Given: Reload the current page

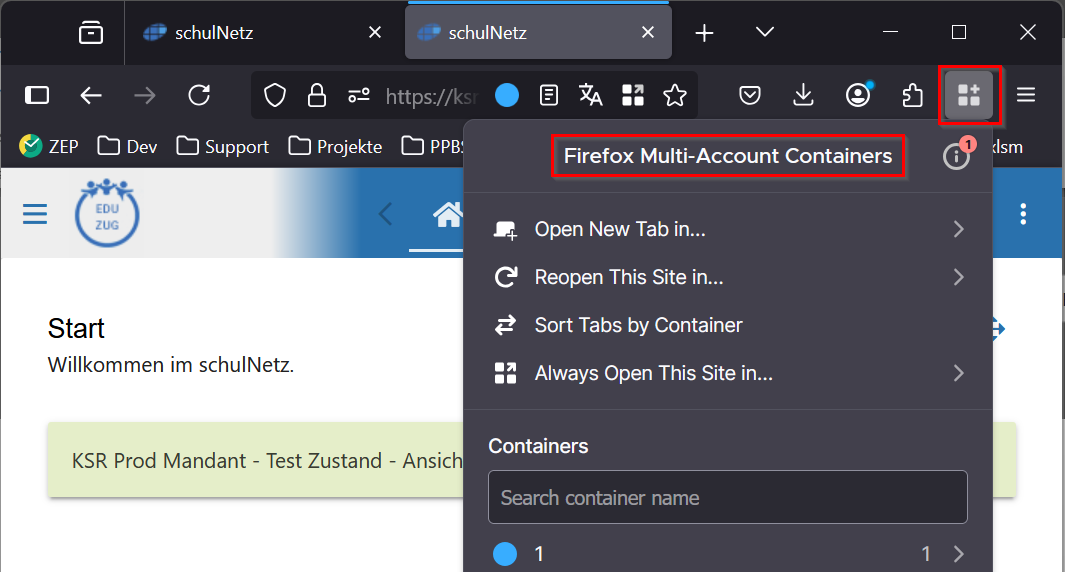Looking at the screenshot, I should (199, 95).
